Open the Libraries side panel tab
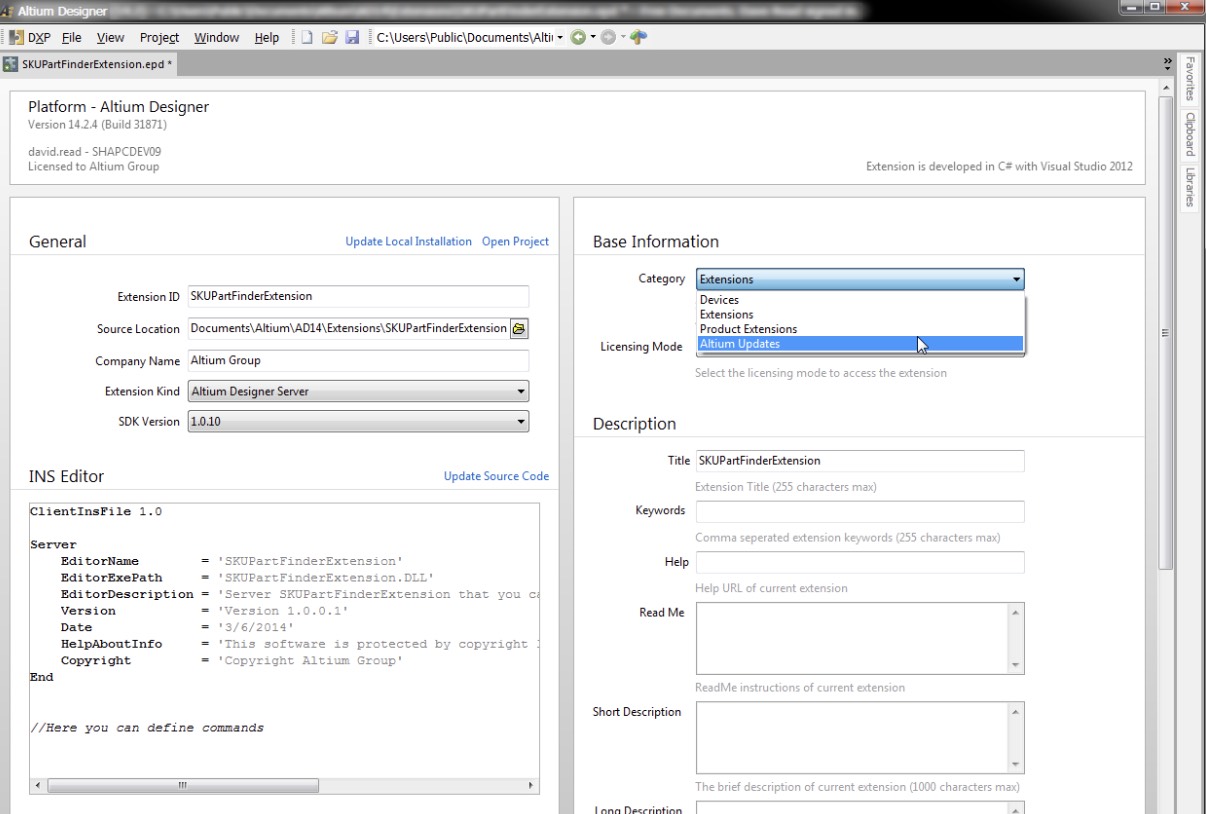 coord(1190,187)
